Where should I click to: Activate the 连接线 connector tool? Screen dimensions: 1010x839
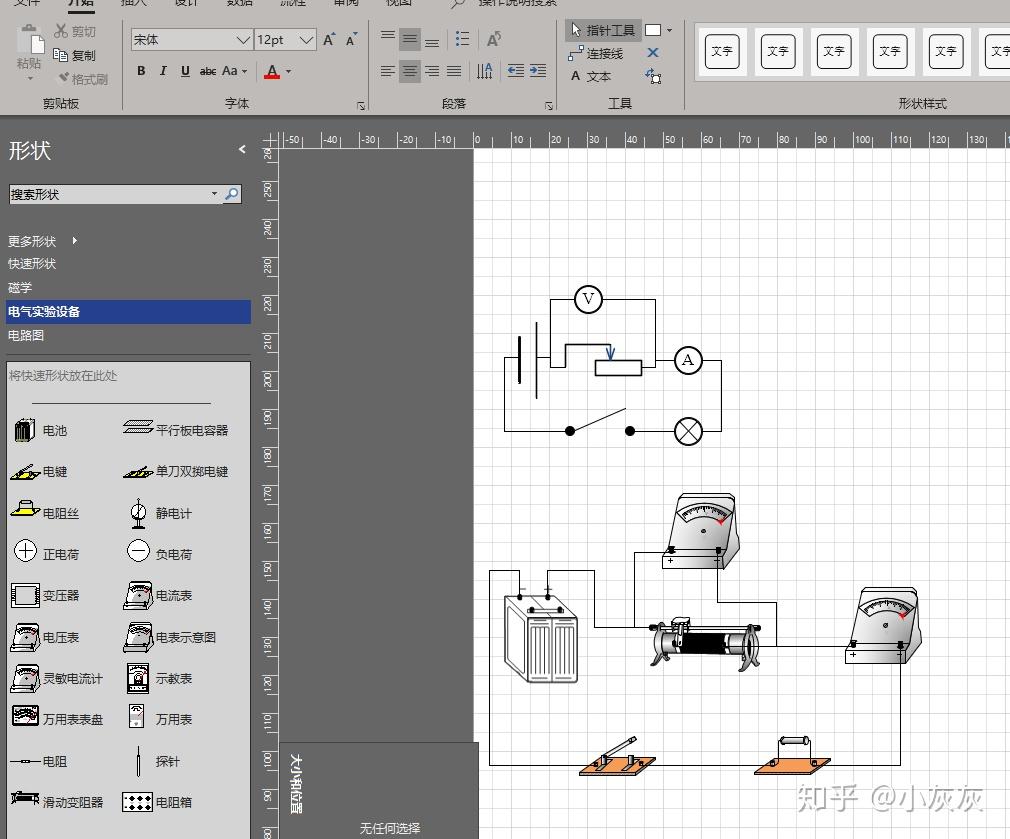pyautogui.click(x=596, y=54)
